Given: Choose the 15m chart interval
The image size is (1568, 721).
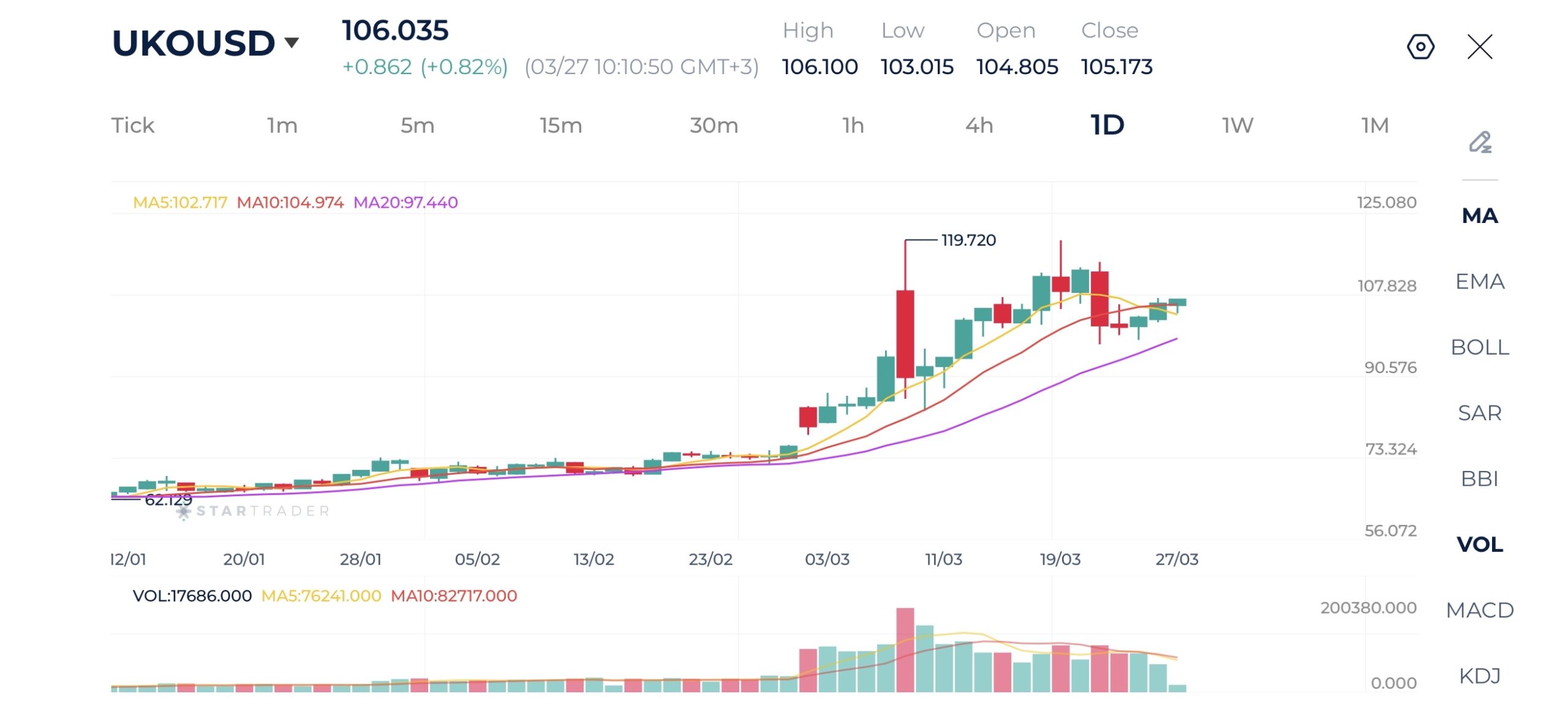Looking at the screenshot, I should coord(560,126).
